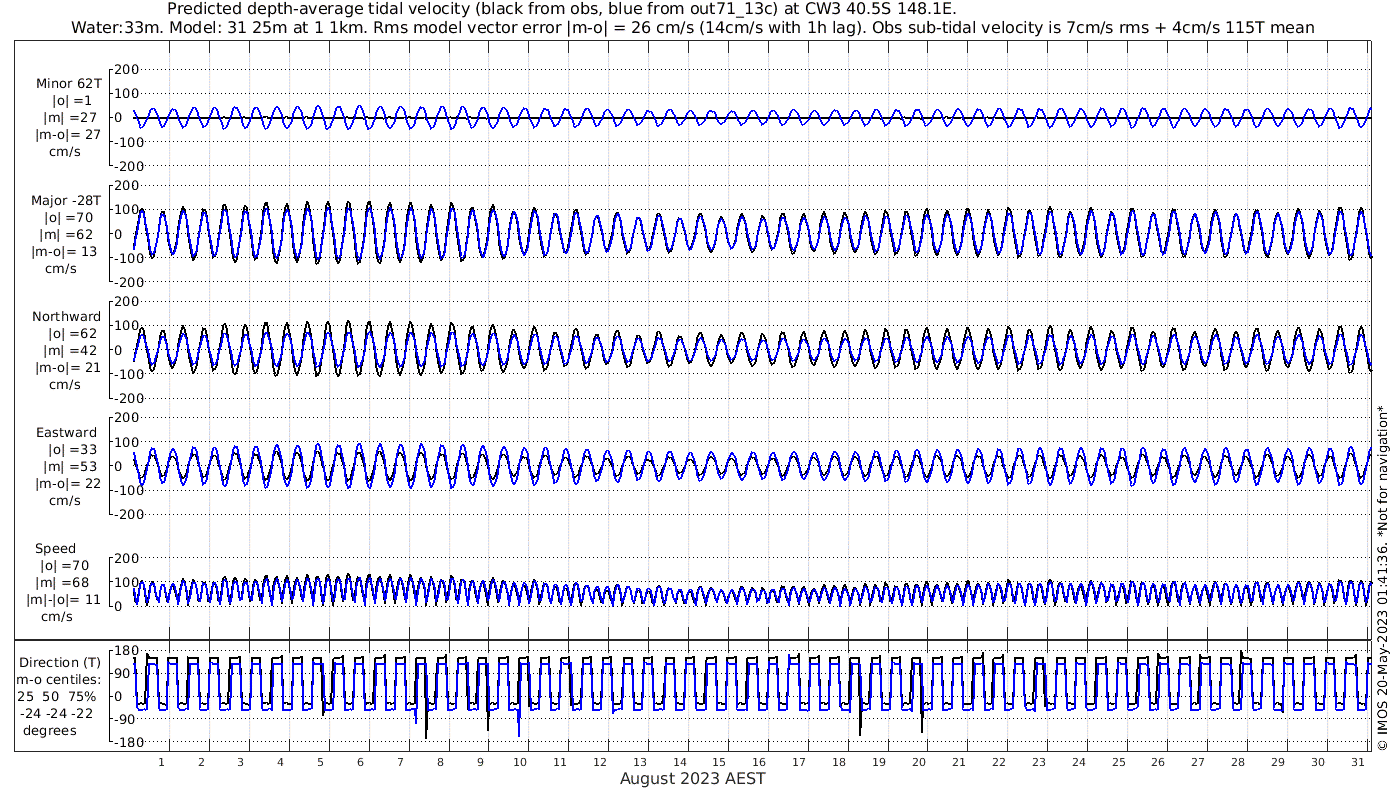Click day '28' on the date axis
Image resolution: width=1400 pixels, height=800 pixels.
point(1238,762)
